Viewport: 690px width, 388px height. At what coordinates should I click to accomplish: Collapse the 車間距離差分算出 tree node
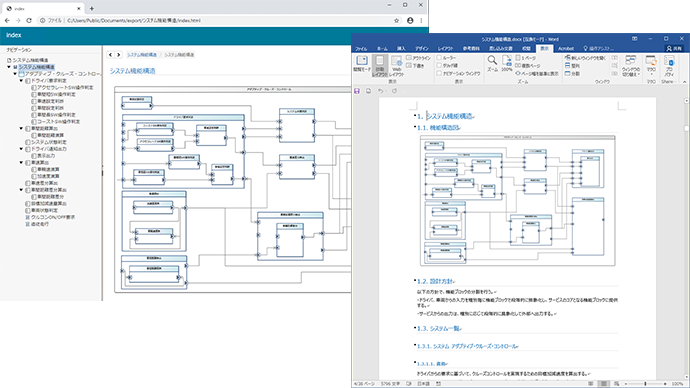(x=21, y=190)
